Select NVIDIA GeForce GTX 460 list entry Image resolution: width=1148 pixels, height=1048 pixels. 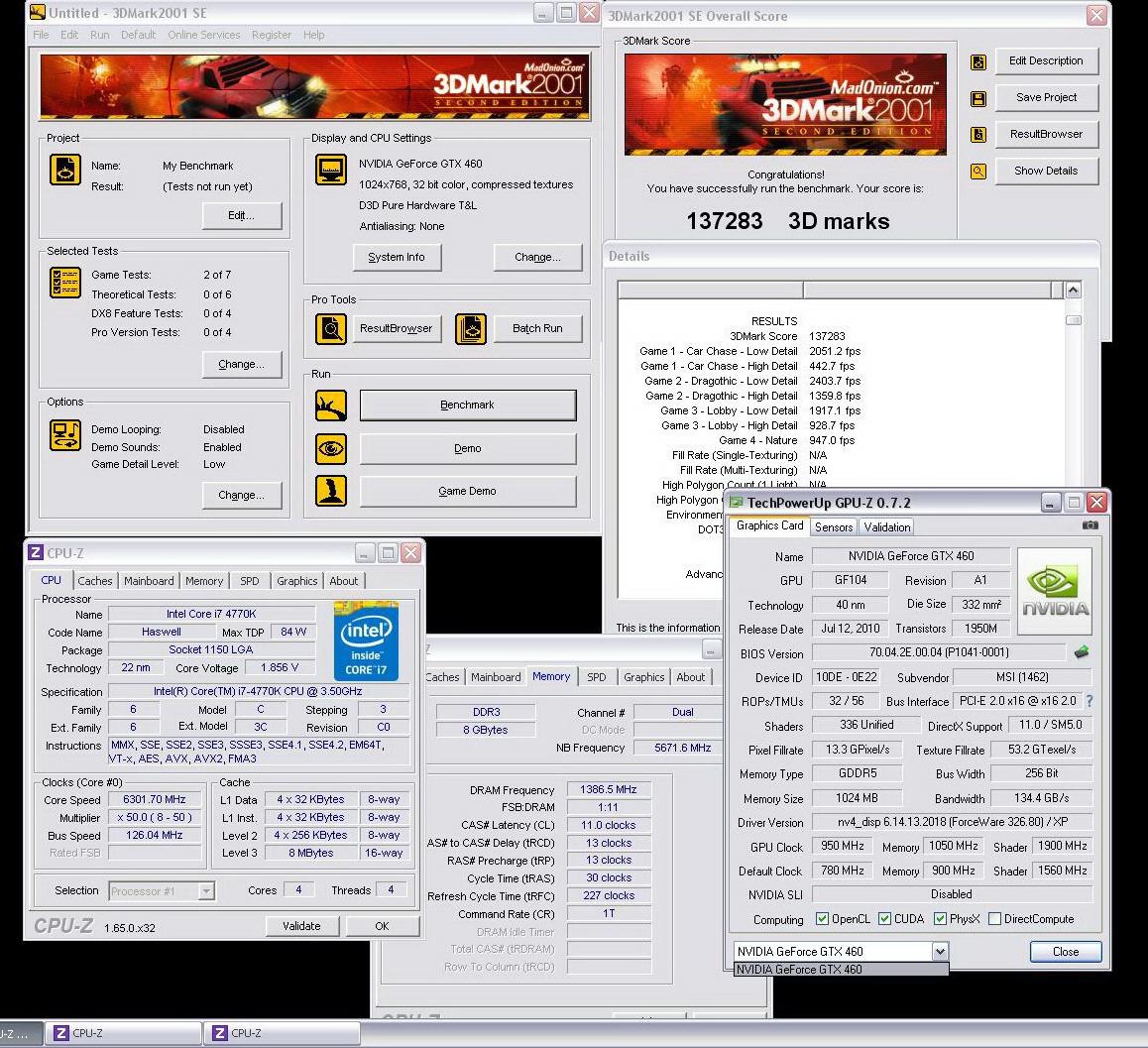pos(841,970)
